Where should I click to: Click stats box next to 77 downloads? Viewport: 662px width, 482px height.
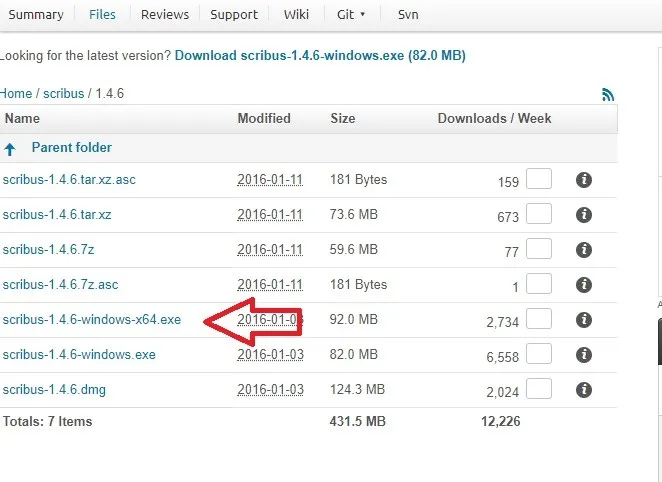pos(539,249)
